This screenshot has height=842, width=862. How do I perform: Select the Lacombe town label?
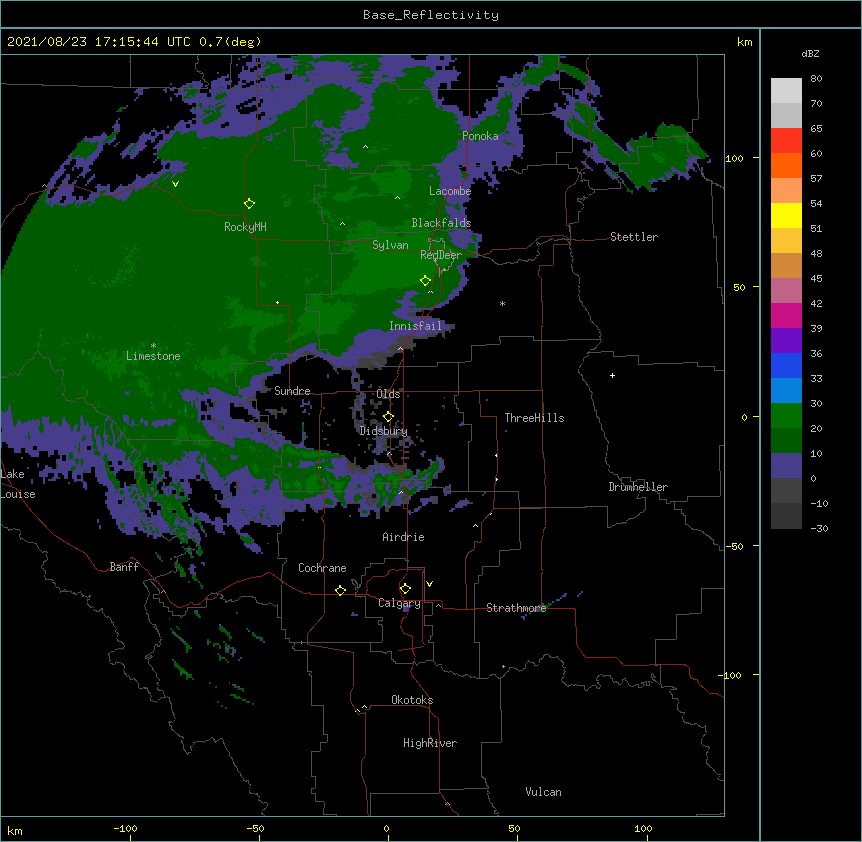click(x=450, y=191)
